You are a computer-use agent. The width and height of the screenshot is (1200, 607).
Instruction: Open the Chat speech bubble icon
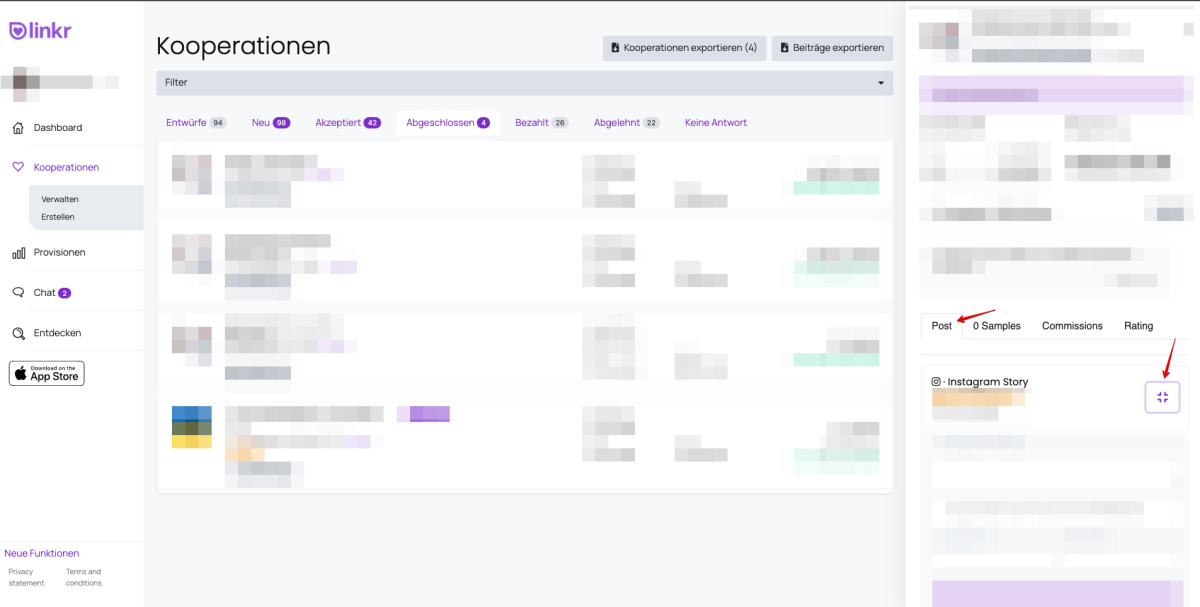point(18,293)
